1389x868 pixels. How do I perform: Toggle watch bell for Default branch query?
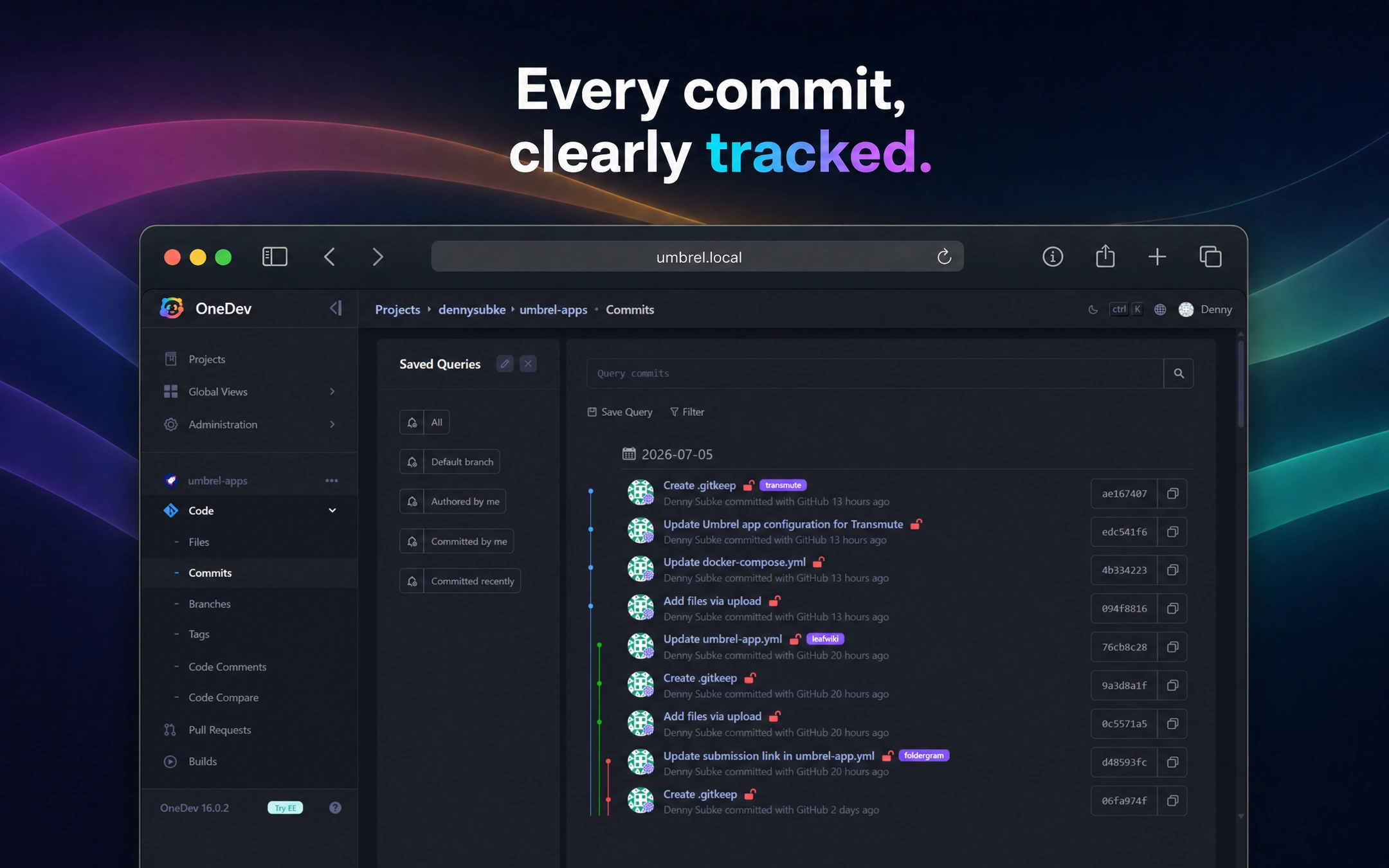[x=412, y=462]
